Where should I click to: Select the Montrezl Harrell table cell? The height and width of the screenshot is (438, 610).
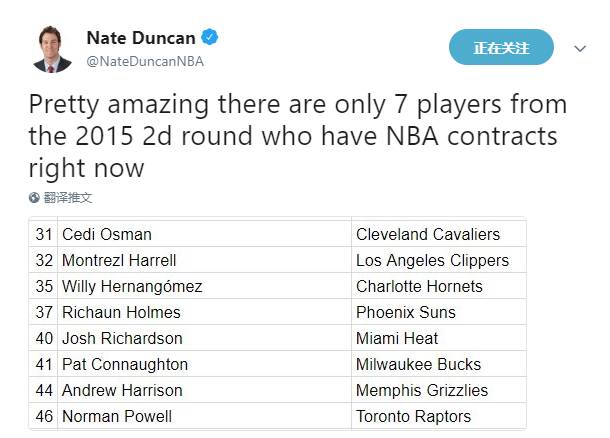pos(118,260)
